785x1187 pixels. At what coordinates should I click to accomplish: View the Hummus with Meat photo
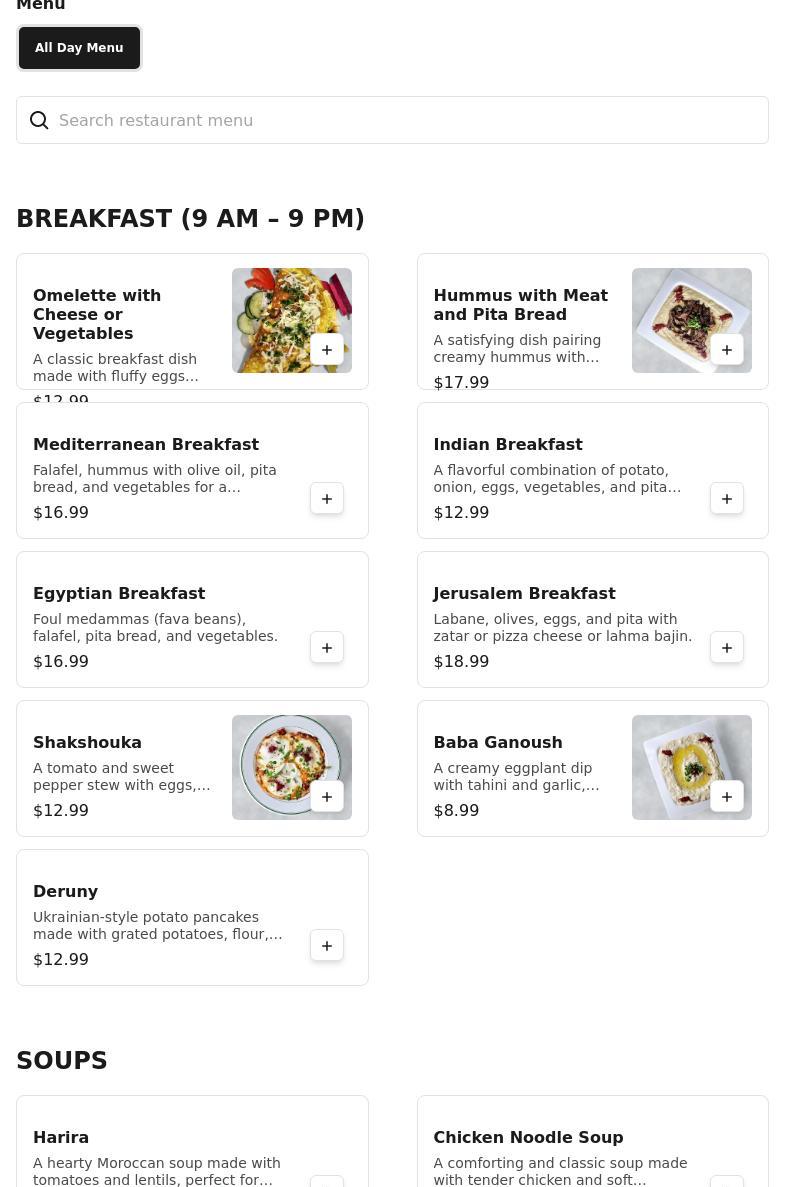click(x=692, y=320)
